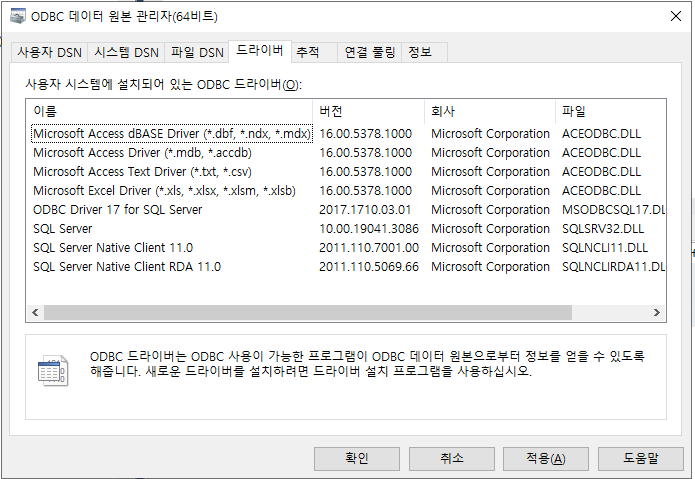Select the 파일 DSN tab
Screen dimensions: 695x479
pyautogui.click(x=197, y=53)
